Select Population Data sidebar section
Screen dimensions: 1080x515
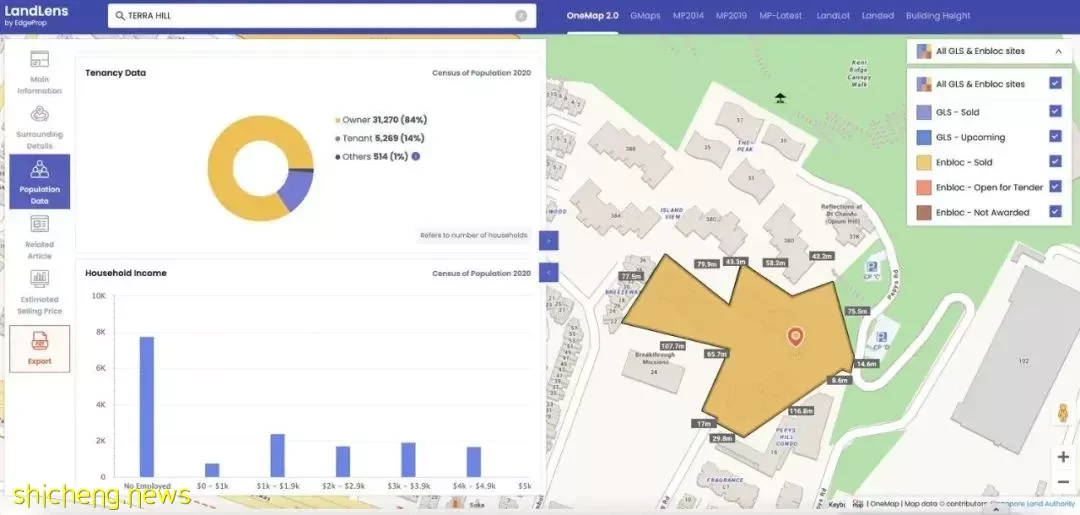[39, 182]
